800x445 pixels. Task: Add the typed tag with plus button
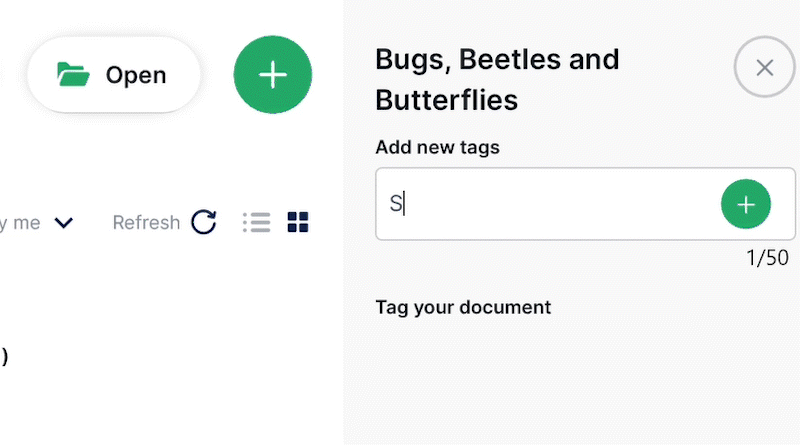click(x=745, y=204)
